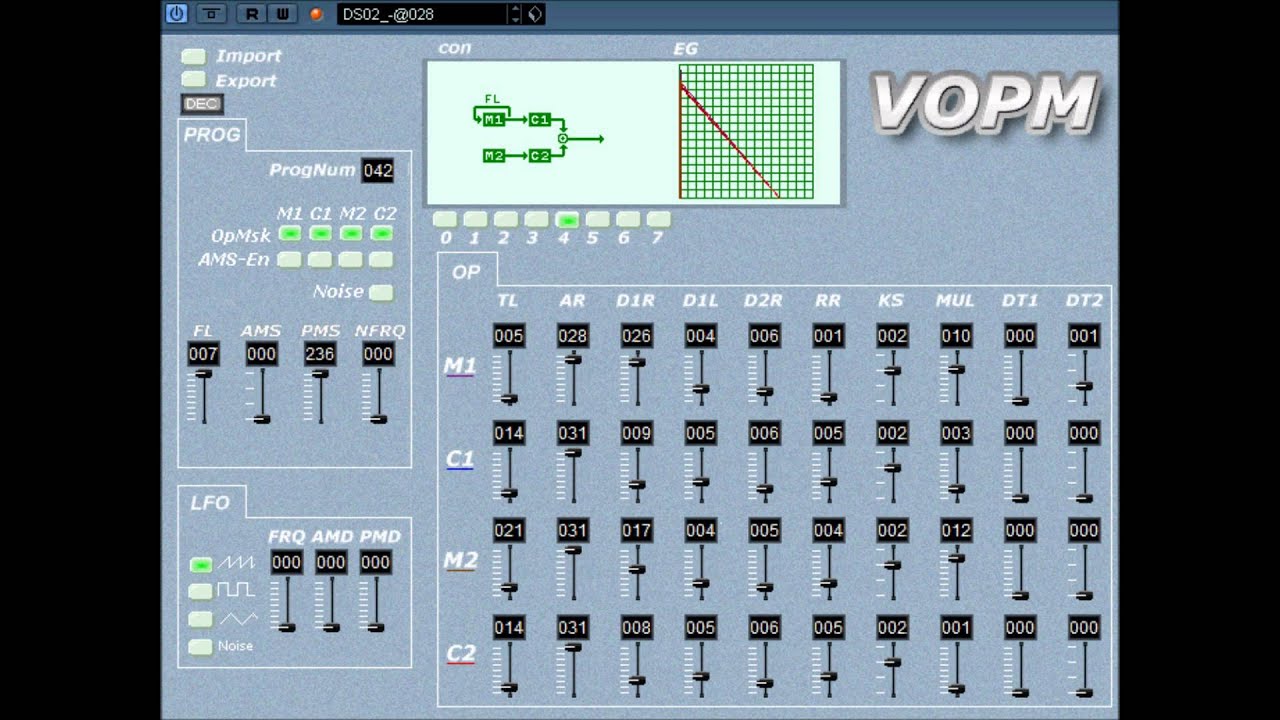Image resolution: width=1280 pixels, height=720 pixels.
Task: Click the C1 MUL value 003
Action: tap(956, 433)
